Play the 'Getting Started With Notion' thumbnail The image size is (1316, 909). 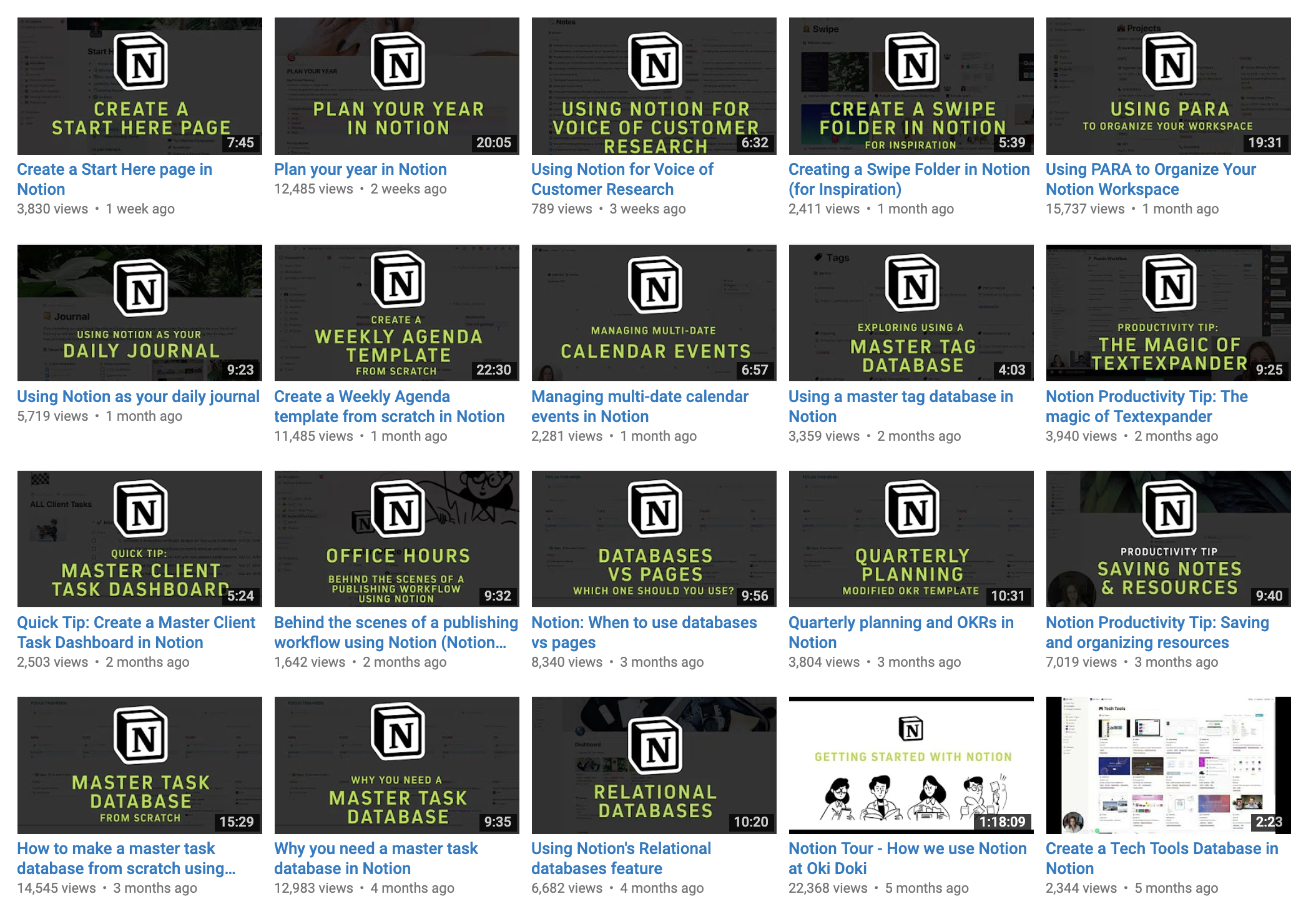click(x=911, y=765)
